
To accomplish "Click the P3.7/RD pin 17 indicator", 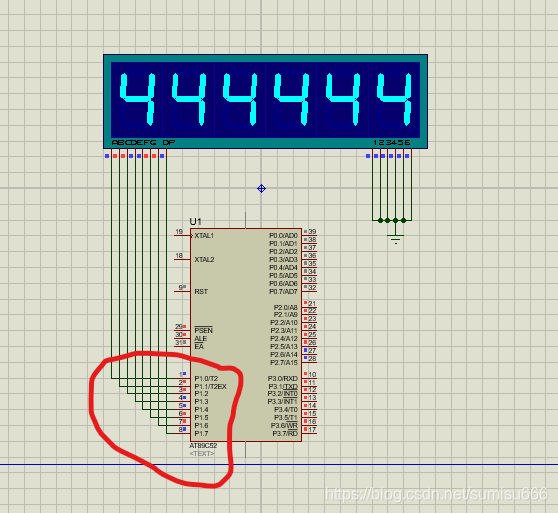I will coord(305,429).
